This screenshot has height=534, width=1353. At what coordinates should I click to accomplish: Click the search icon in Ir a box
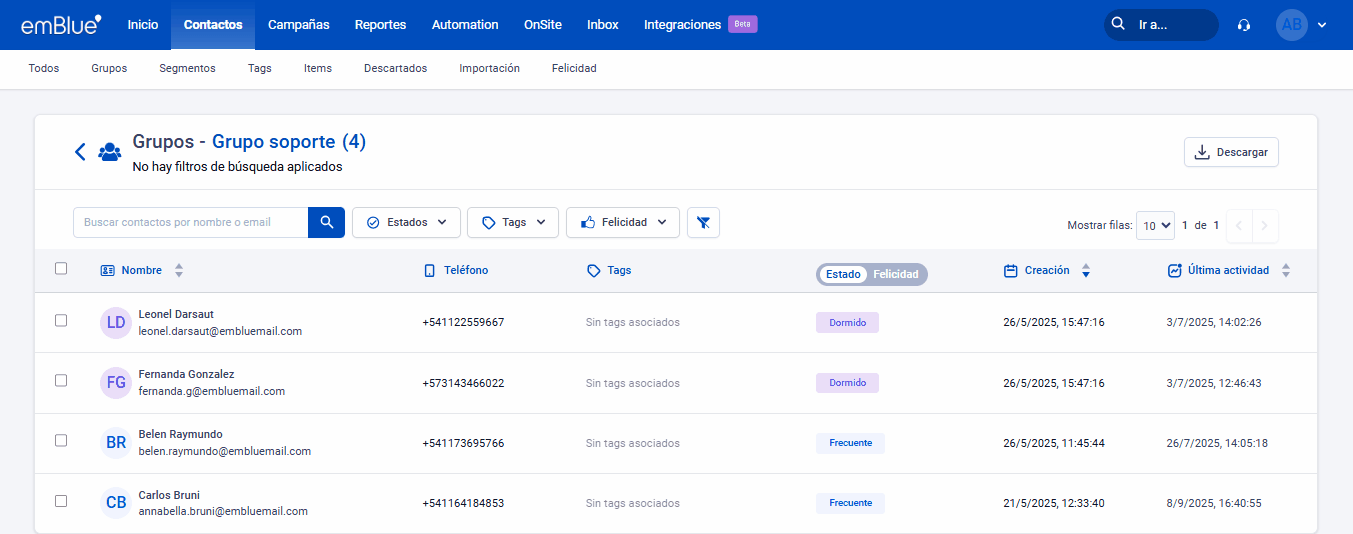(1118, 25)
